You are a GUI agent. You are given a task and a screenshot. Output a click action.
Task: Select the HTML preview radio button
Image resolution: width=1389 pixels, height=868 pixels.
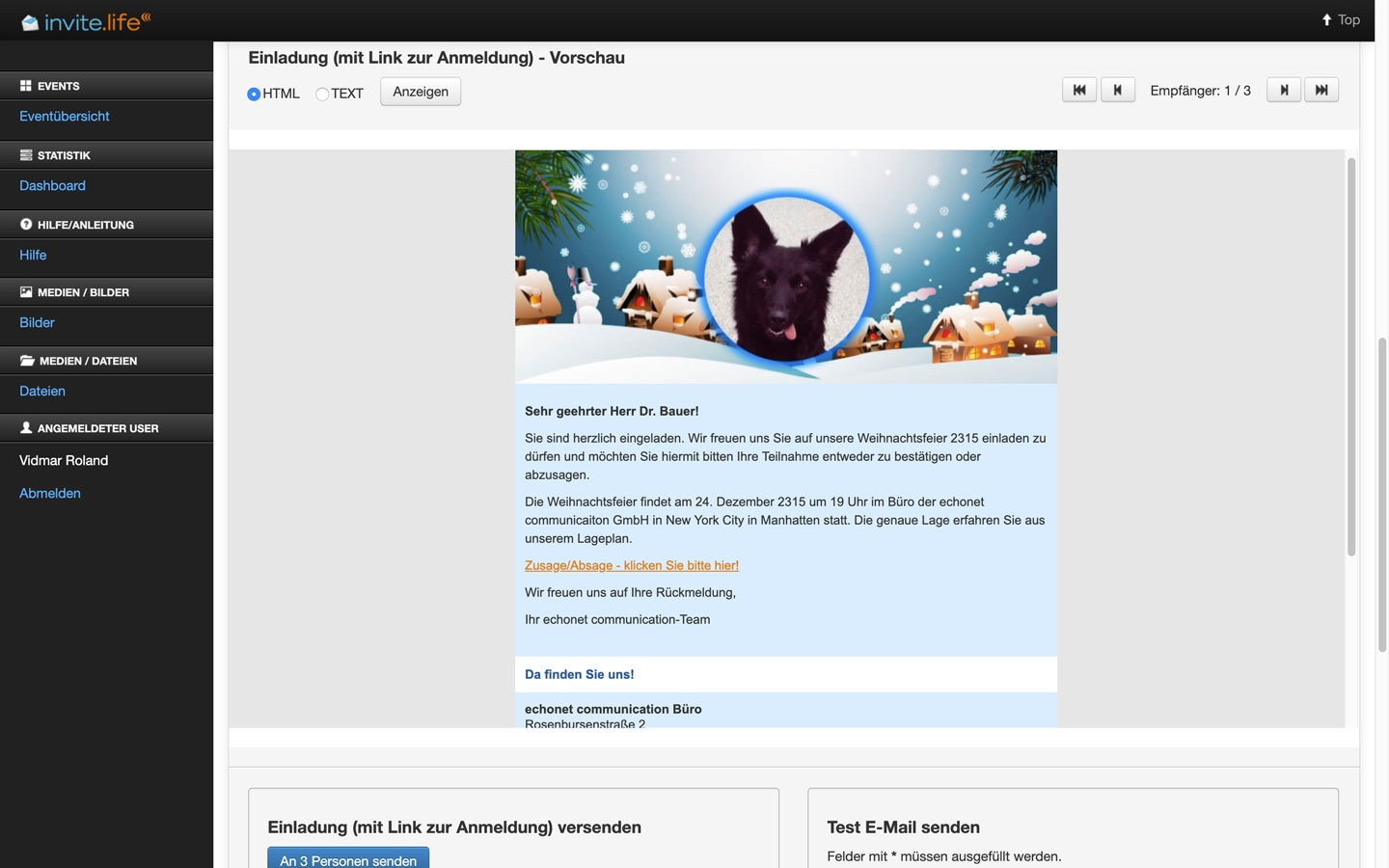click(254, 94)
